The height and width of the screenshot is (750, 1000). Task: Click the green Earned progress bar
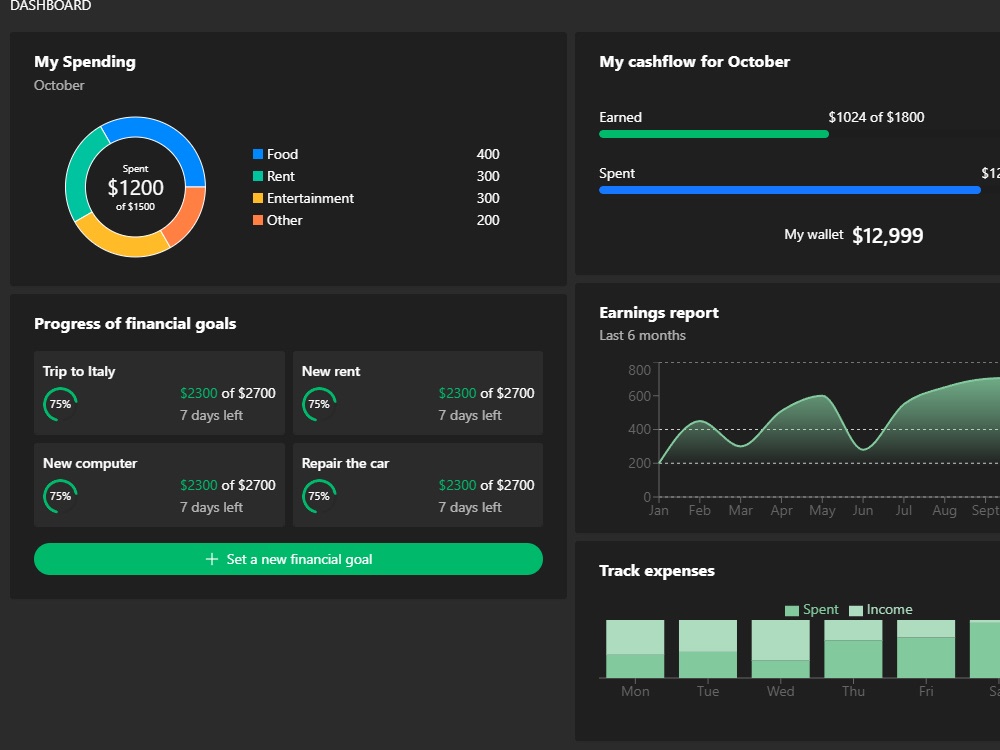[714, 134]
